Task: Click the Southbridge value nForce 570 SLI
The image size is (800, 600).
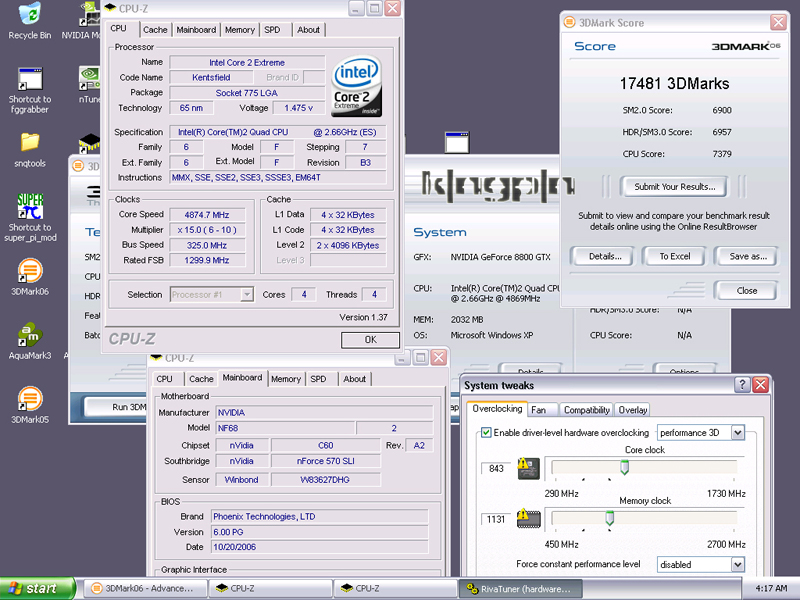Action: pyautogui.click(x=326, y=461)
